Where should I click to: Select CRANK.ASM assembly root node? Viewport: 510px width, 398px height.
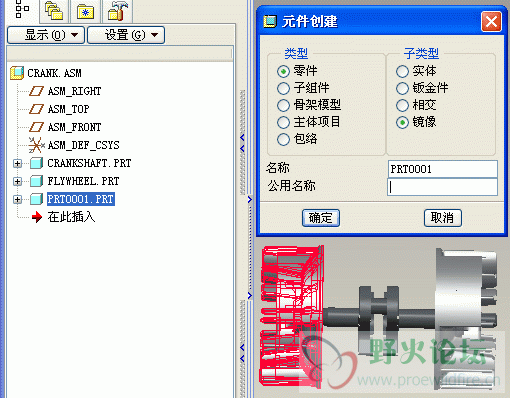(54, 73)
